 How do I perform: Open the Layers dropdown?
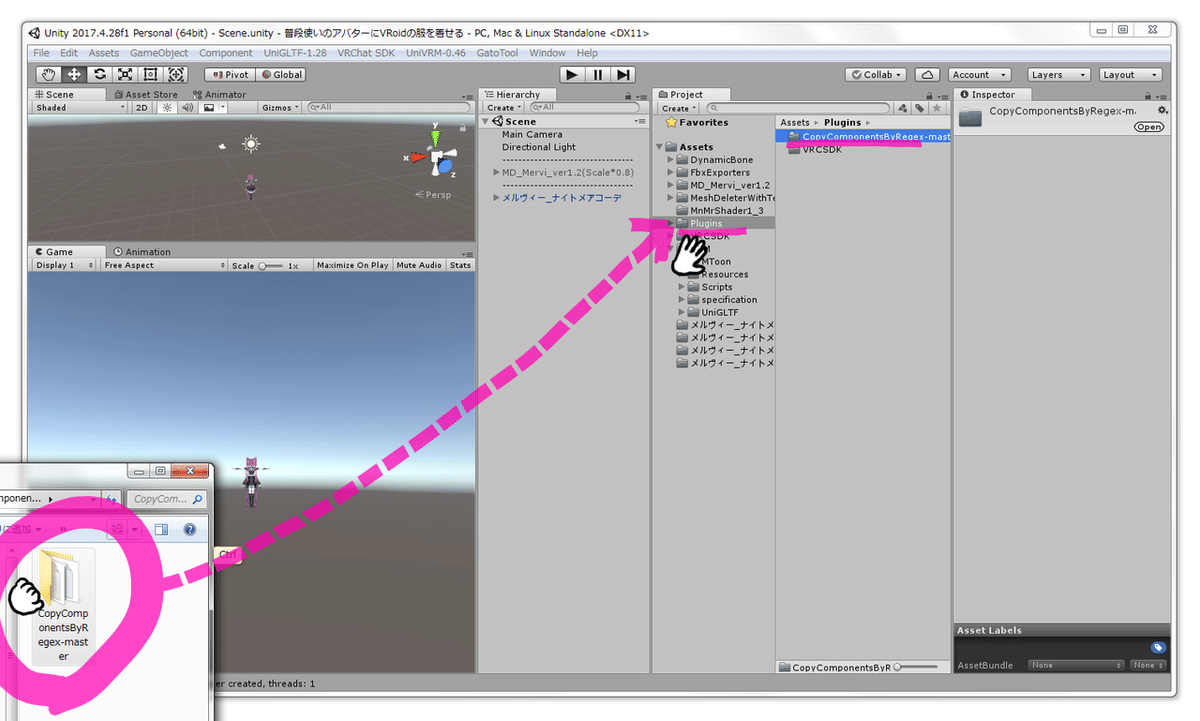coord(1058,74)
